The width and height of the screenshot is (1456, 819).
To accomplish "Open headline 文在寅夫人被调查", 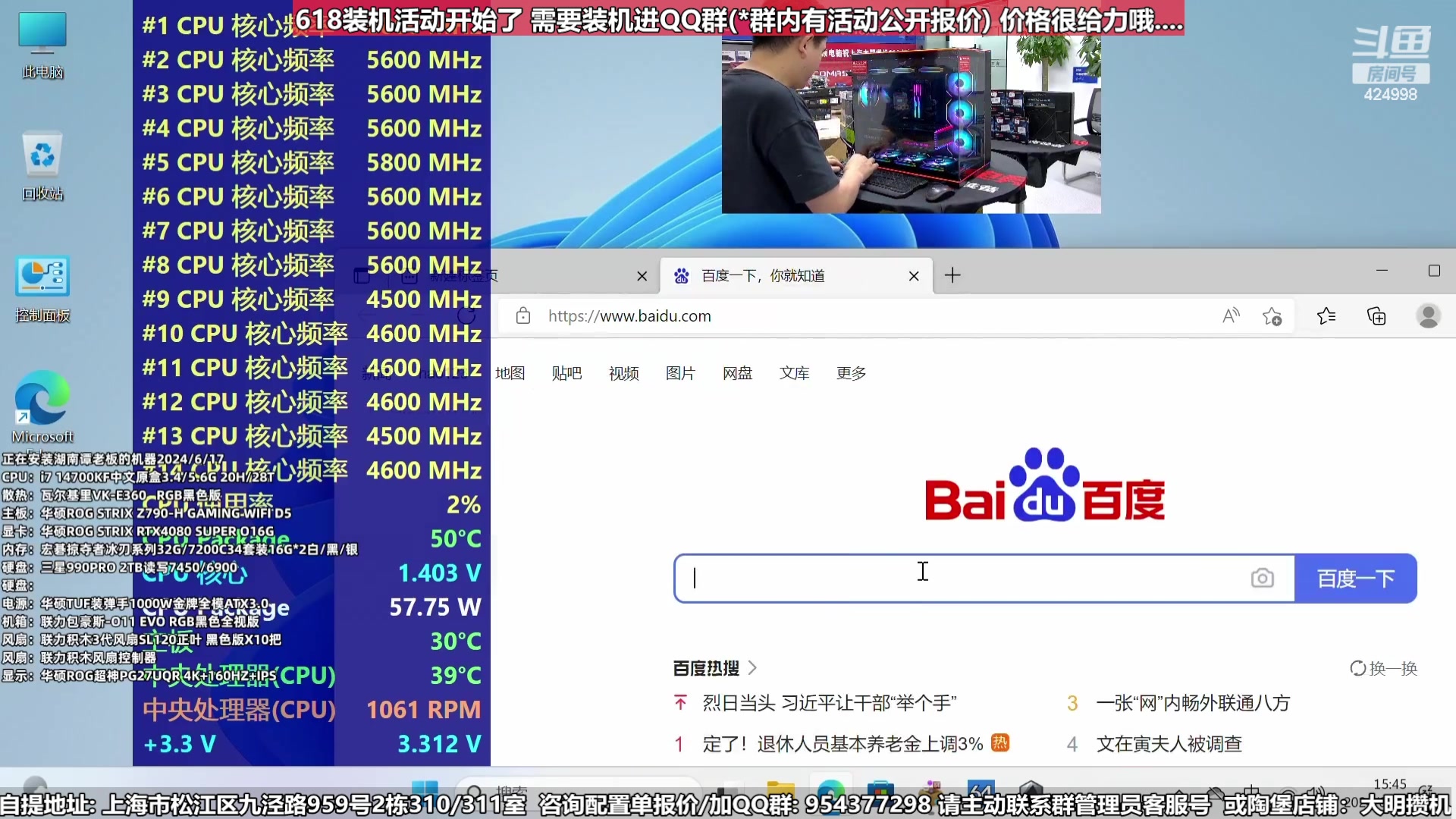I will click(x=1169, y=744).
